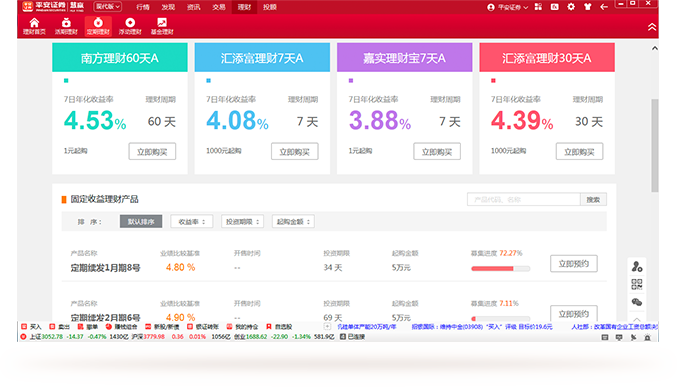Click the 4.80 % benchmark rate

pyautogui.click(x=180, y=267)
